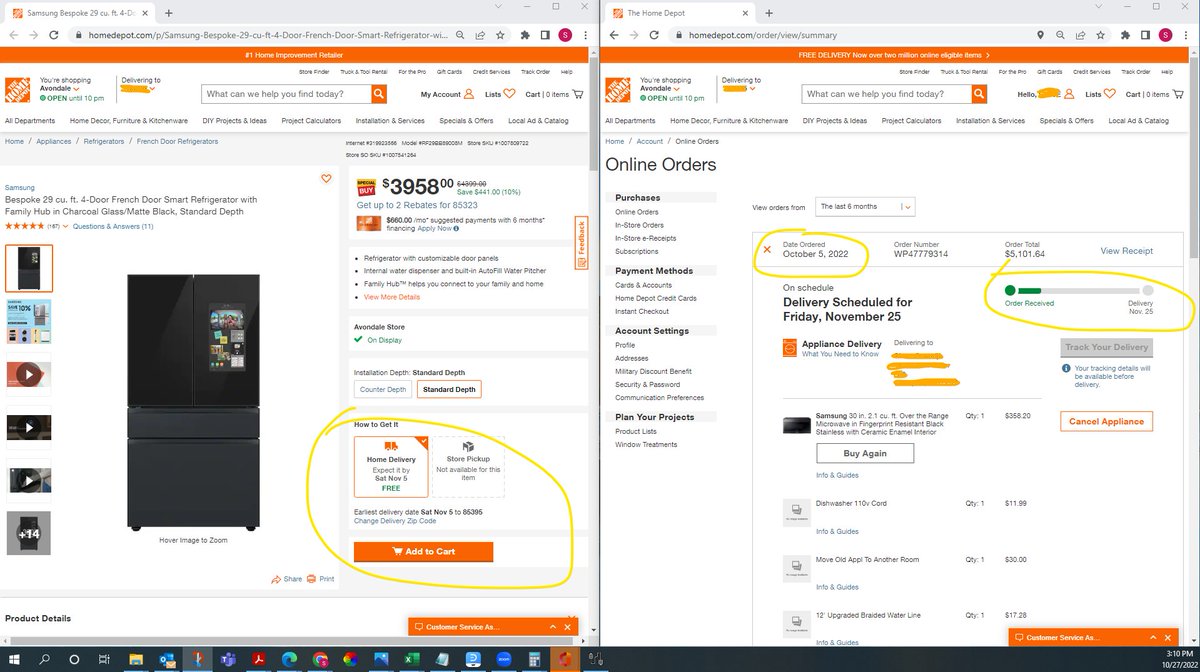Open Zoom app from the taskbar
This screenshot has height=672, width=1200.
(504, 660)
